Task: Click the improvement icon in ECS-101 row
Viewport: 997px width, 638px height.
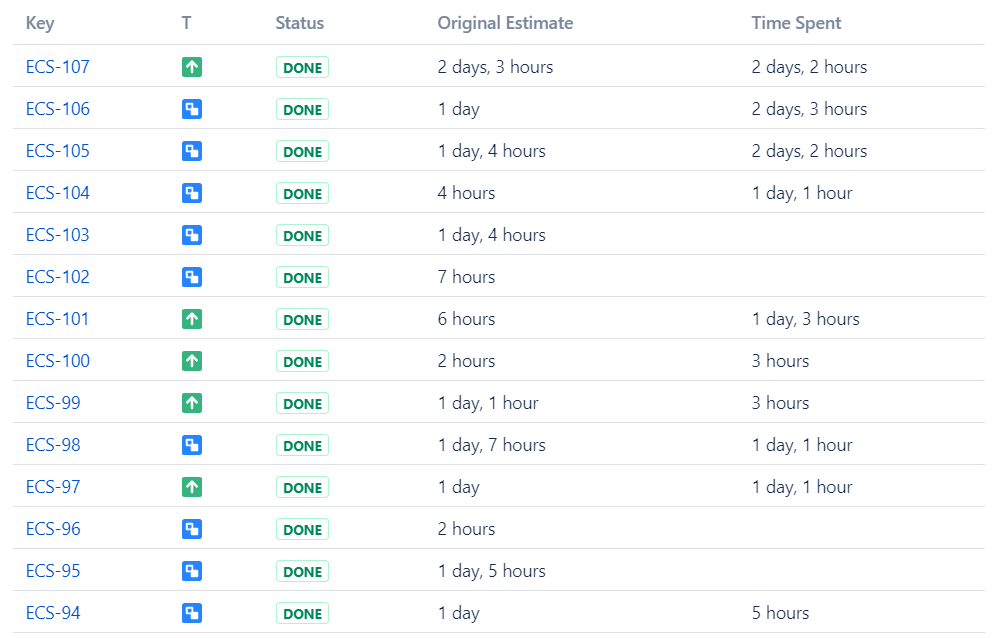Action: (192, 320)
